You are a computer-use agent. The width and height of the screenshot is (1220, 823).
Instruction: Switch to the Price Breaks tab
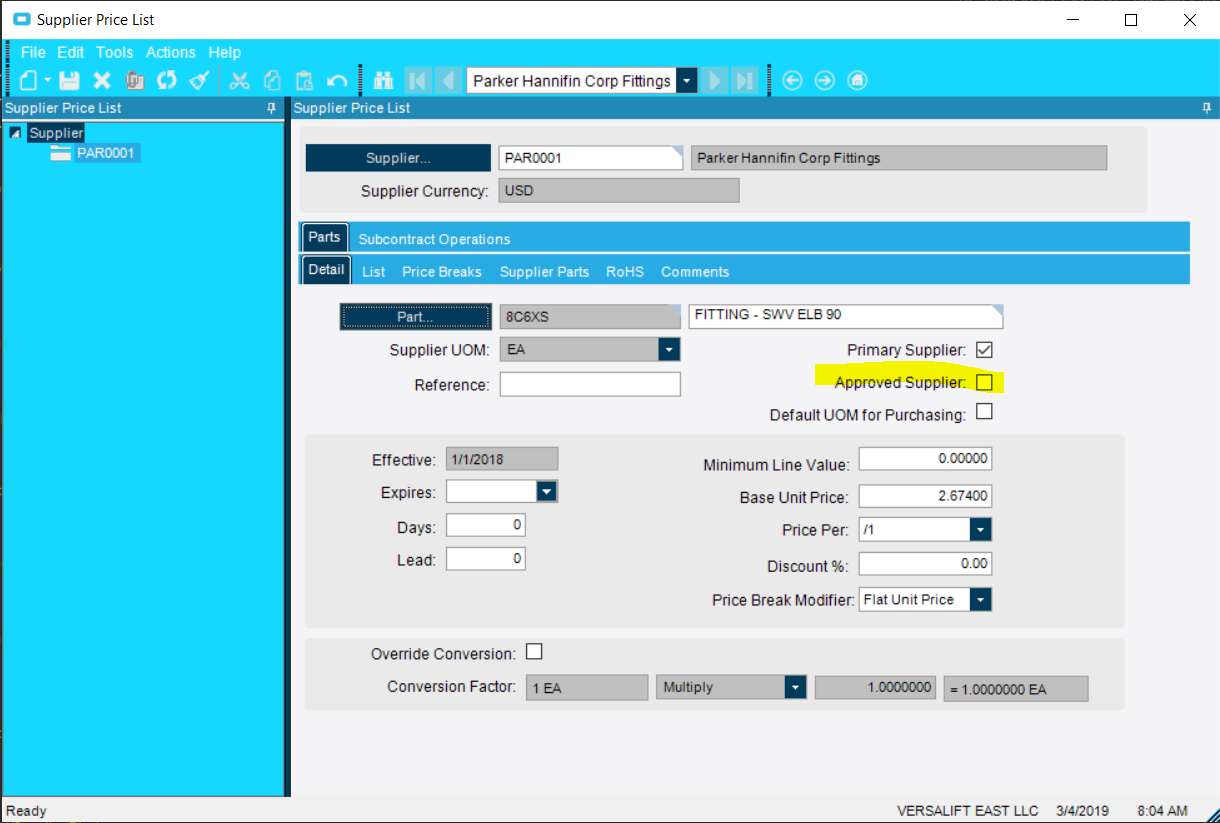(x=442, y=272)
